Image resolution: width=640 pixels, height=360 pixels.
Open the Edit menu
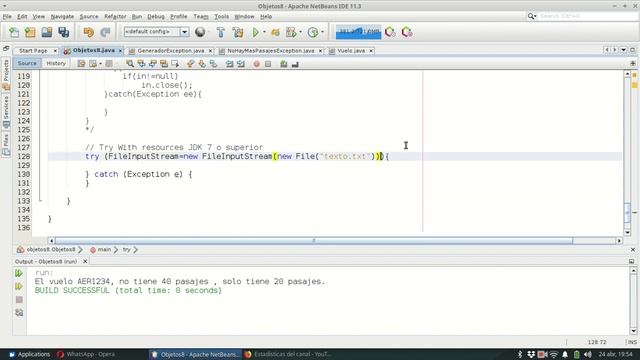coord(22,17)
